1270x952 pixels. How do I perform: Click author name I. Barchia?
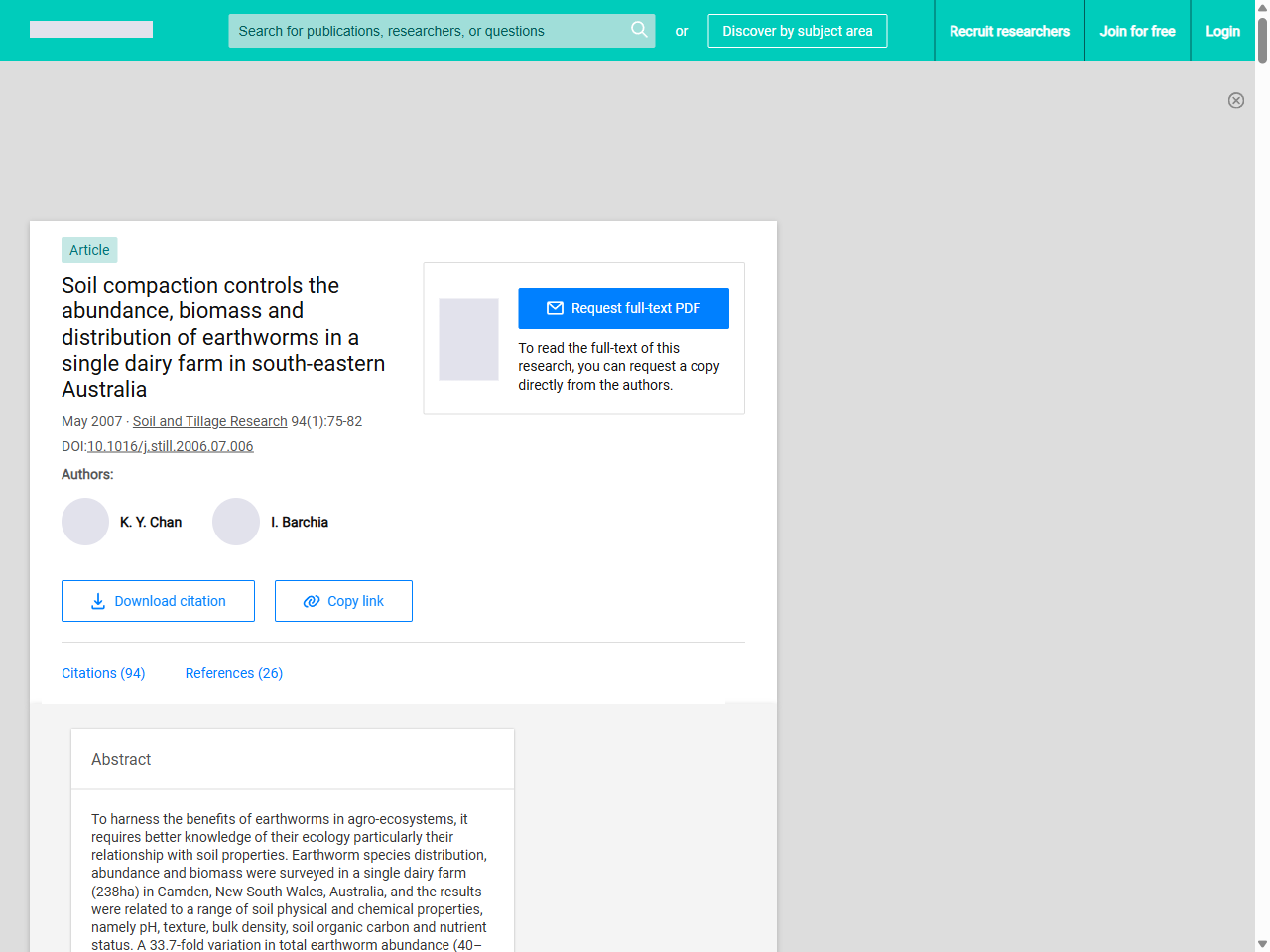pyautogui.click(x=300, y=522)
